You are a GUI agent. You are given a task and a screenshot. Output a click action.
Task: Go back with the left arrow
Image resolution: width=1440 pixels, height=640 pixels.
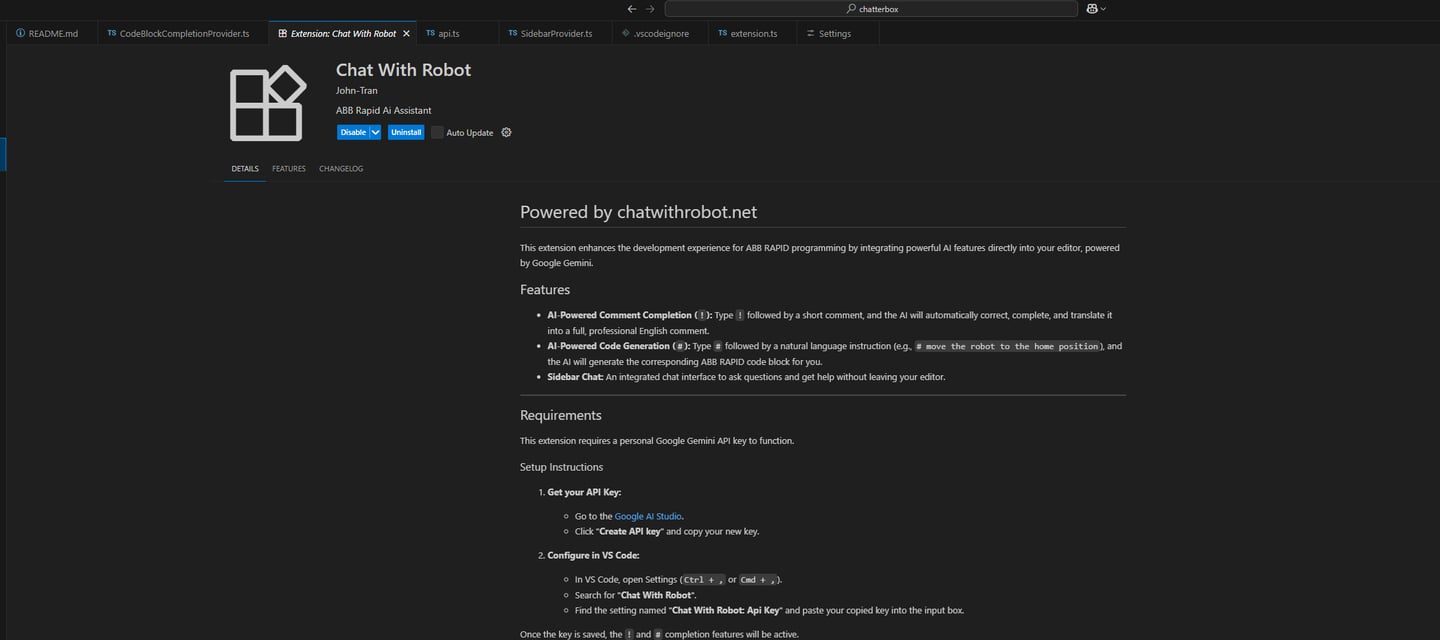[x=631, y=9]
